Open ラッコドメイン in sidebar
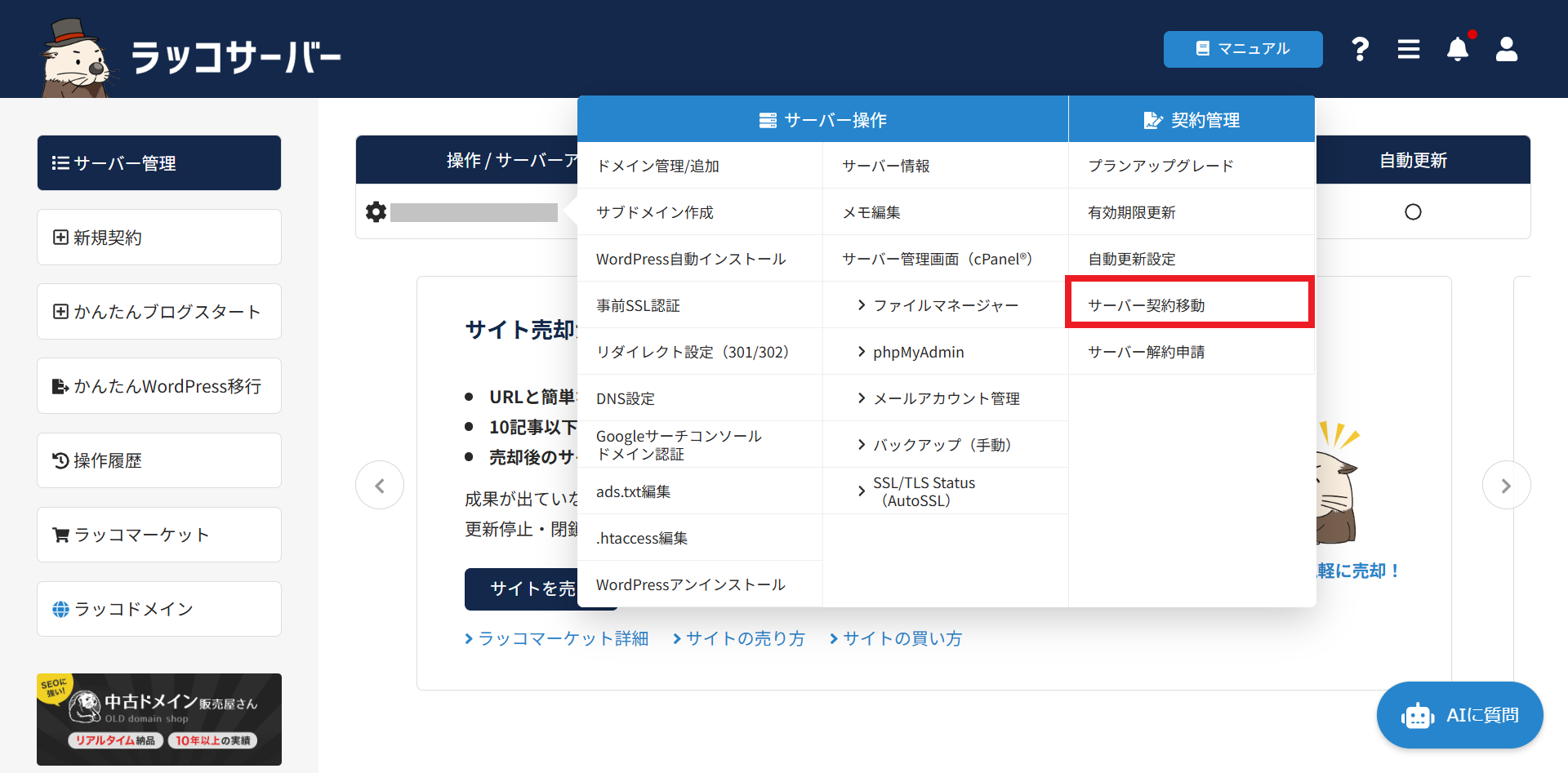 point(159,609)
